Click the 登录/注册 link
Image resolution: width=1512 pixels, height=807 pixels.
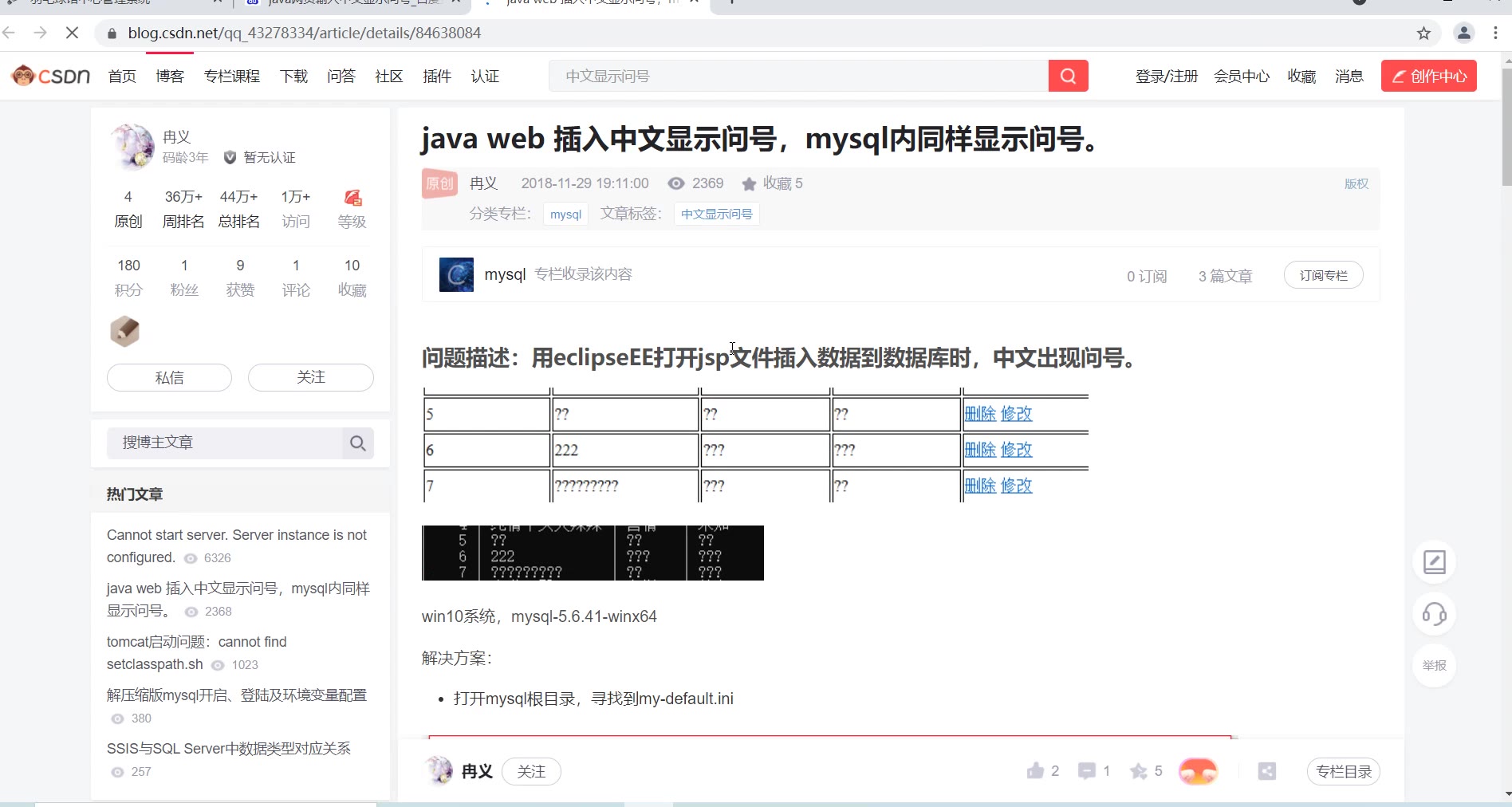click(1167, 76)
